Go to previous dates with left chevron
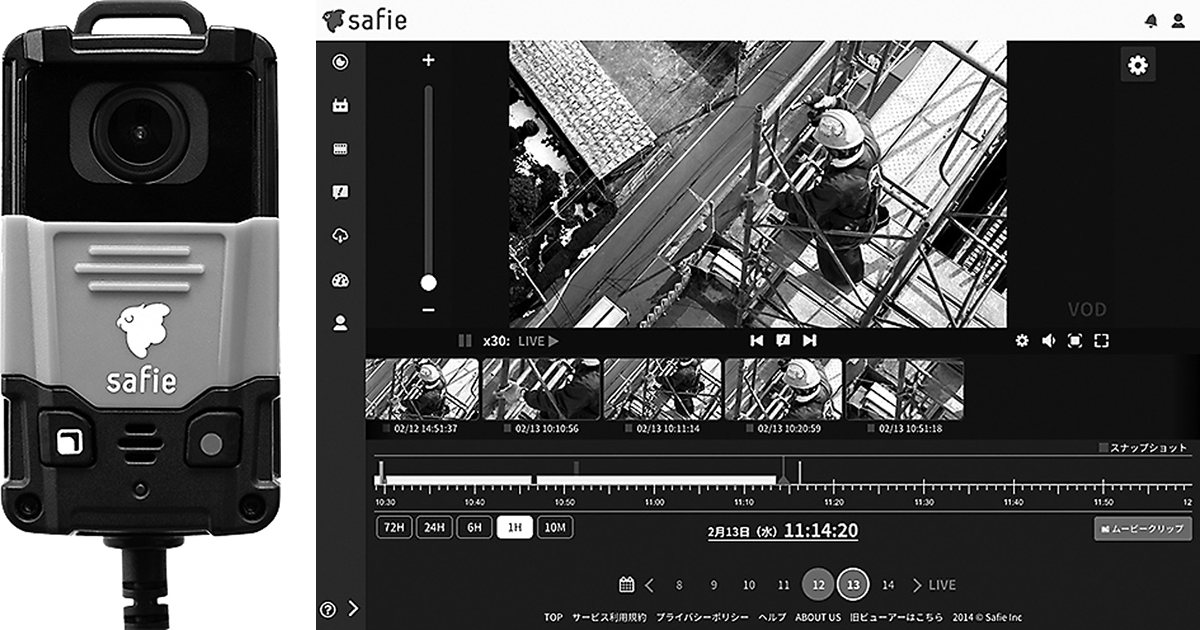Image resolution: width=1200 pixels, height=630 pixels. point(649,585)
